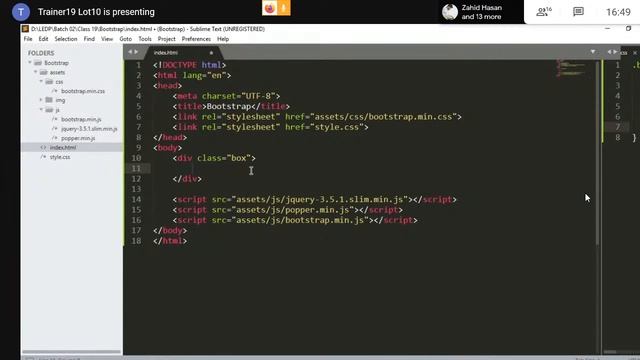640x360 pixels.
Task: Click the div class="box" line
Action: coord(214,158)
